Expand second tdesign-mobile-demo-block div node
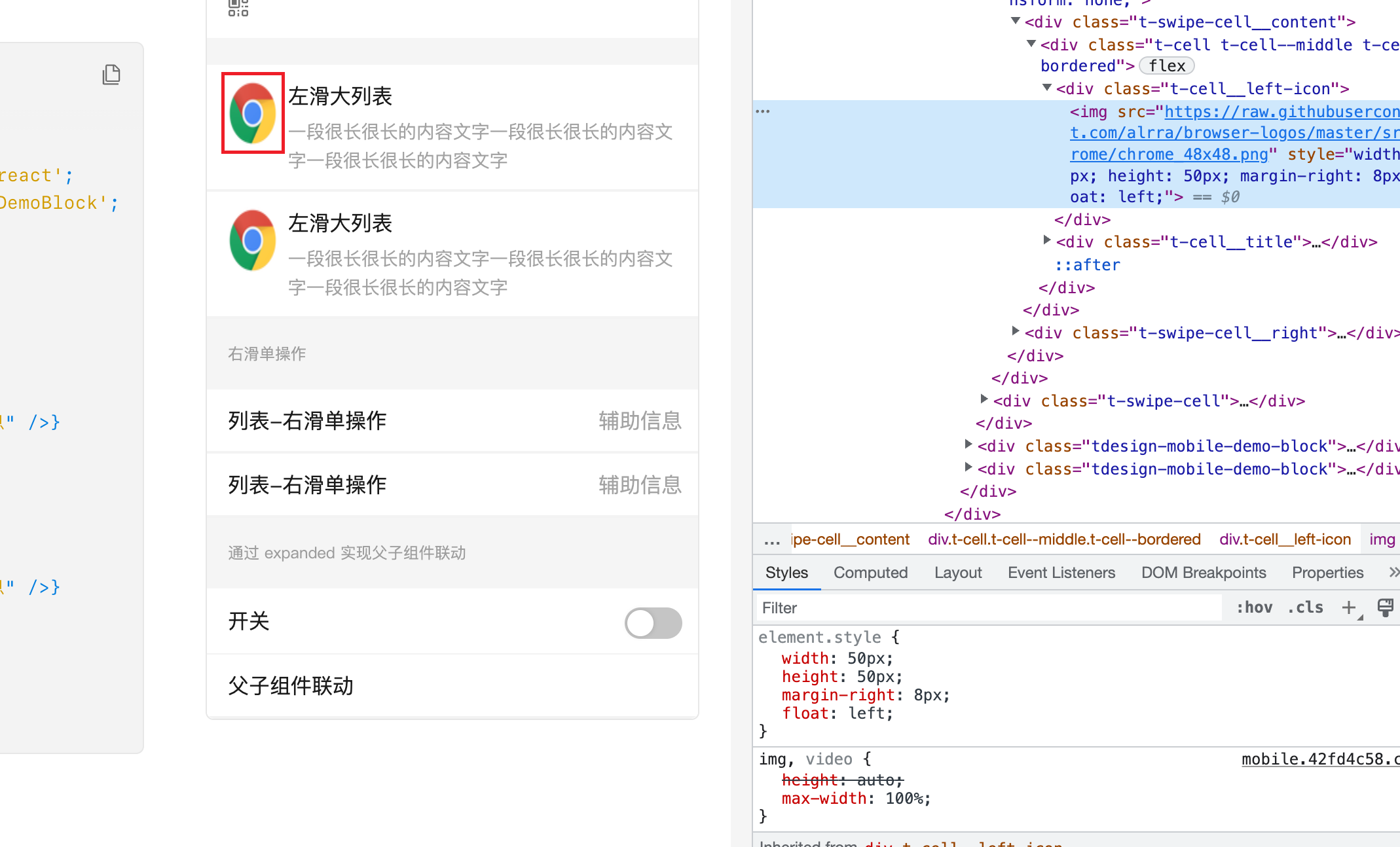Screen dimensions: 1400x847 (968, 467)
